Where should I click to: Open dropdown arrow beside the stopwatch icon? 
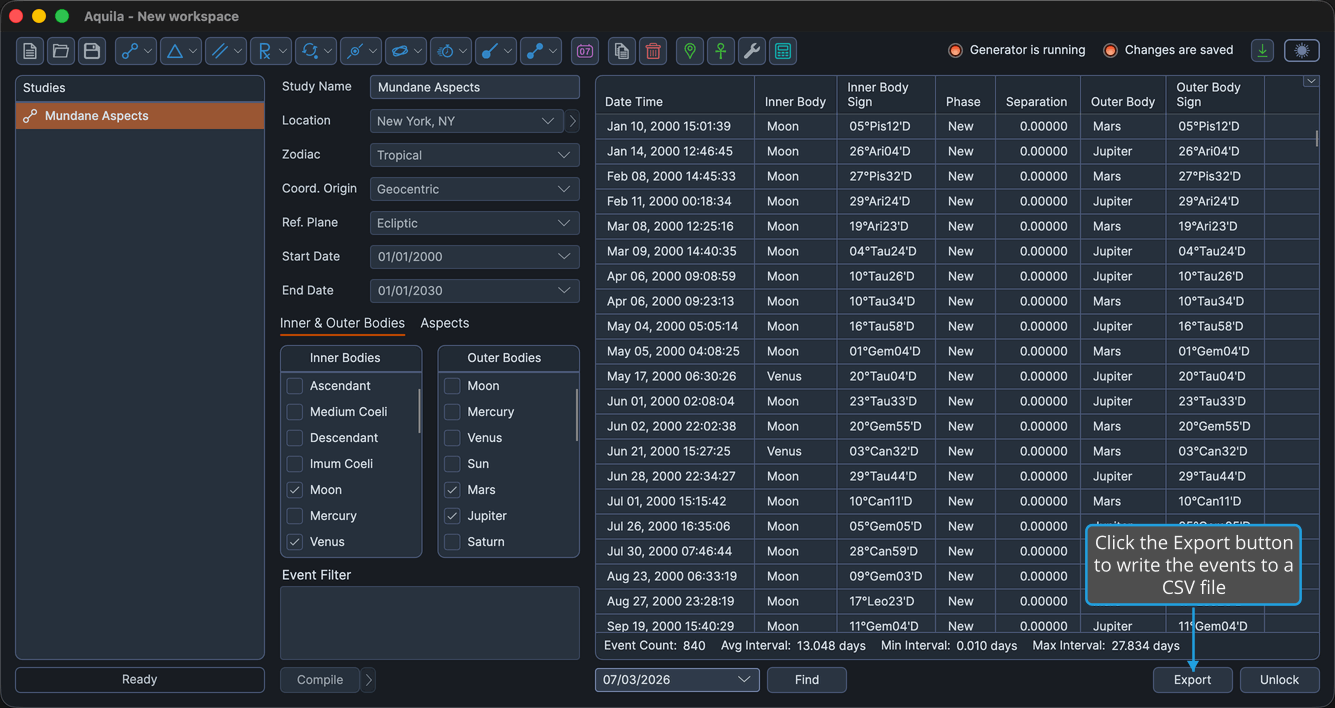tap(463, 51)
